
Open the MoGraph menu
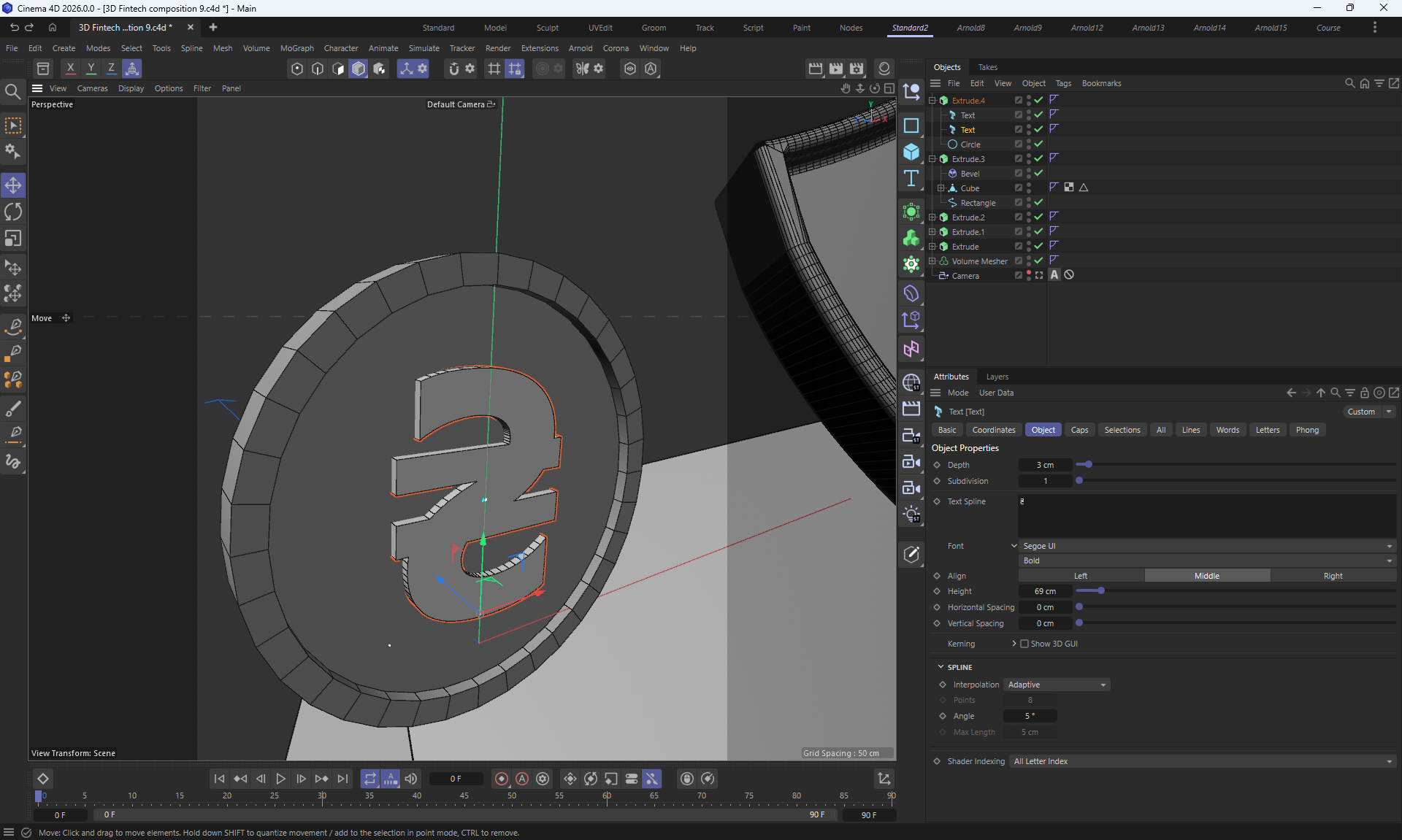(x=296, y=48)
